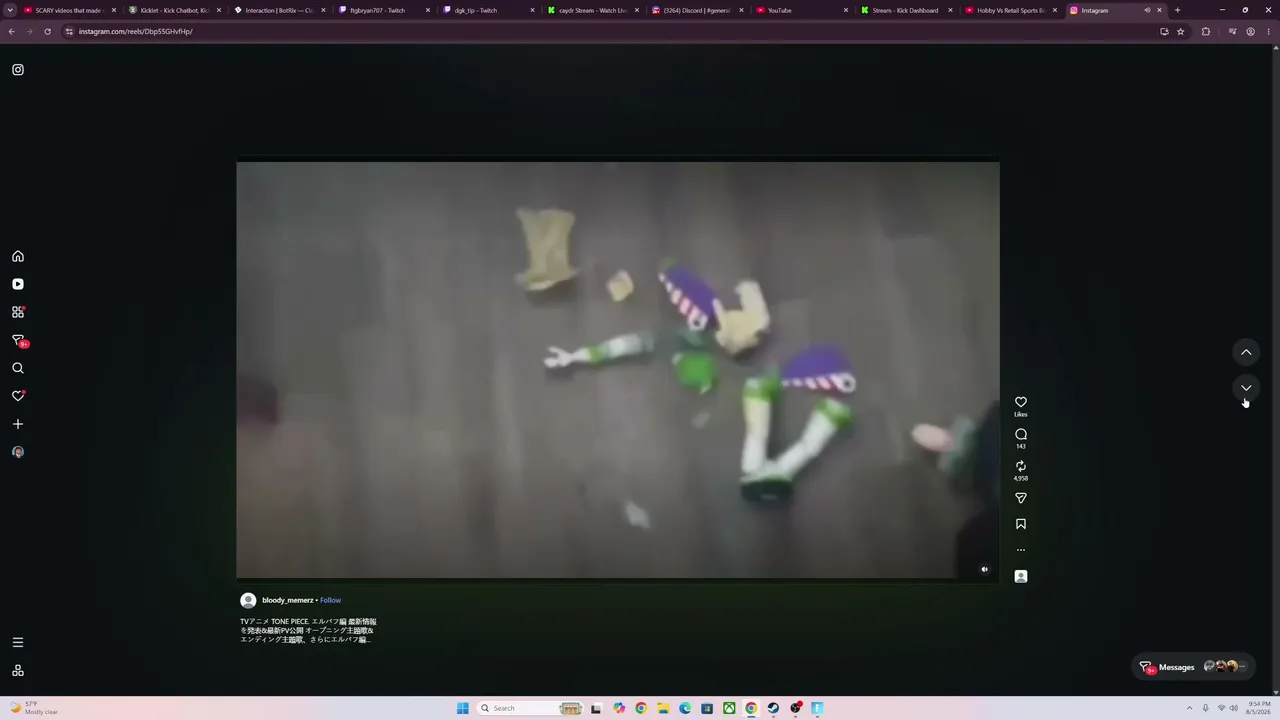Open the volume control in system tray
The width and height of the screenshot is (1280, 720).
pos(1234,708)
